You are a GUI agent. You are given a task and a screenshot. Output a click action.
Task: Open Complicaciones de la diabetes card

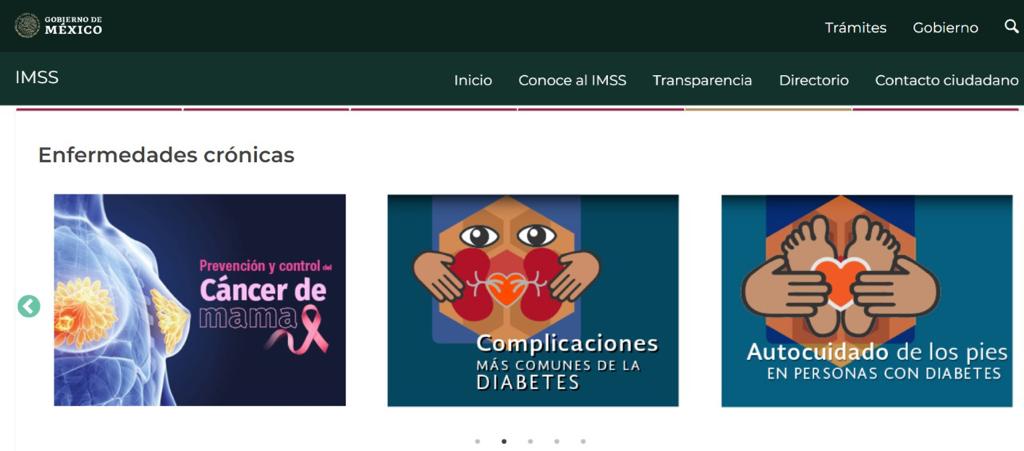(533, 300)
